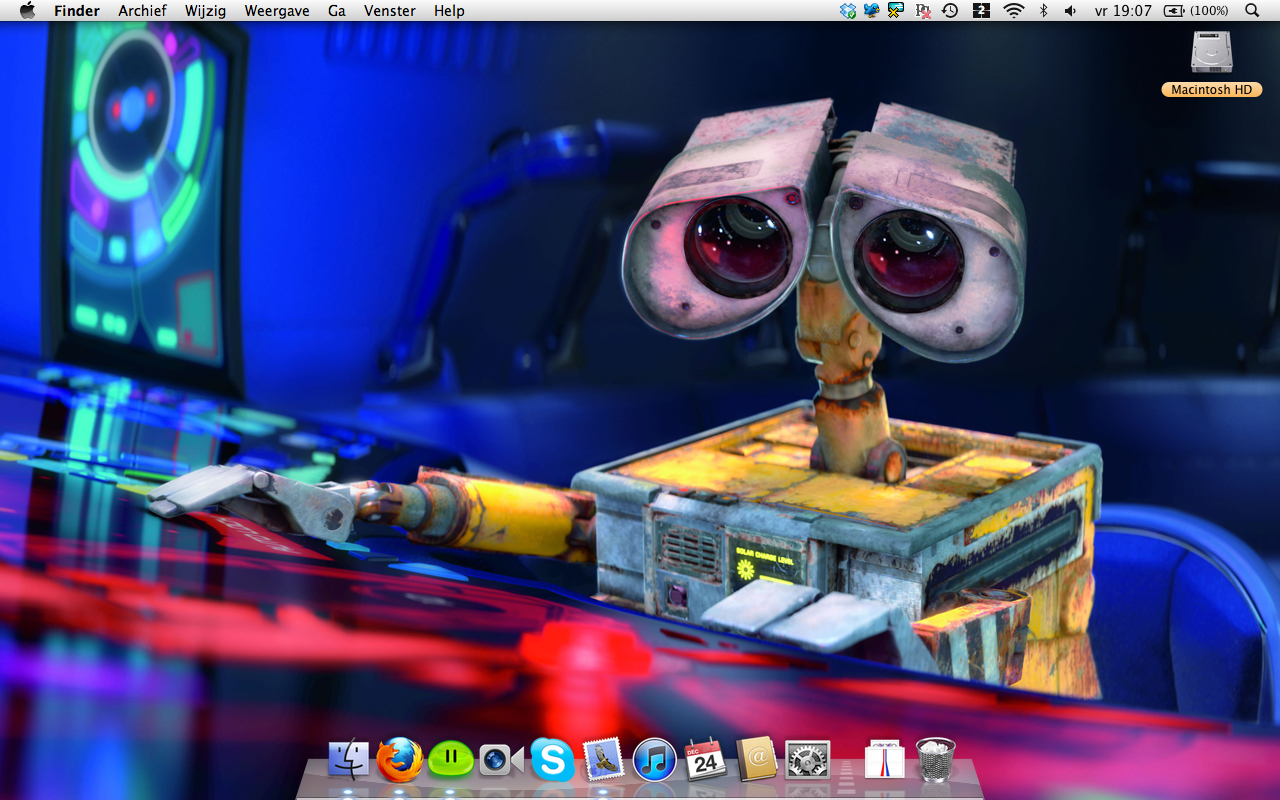Open the Apple menu
The image size is (1280, 800).
(27, 10)
